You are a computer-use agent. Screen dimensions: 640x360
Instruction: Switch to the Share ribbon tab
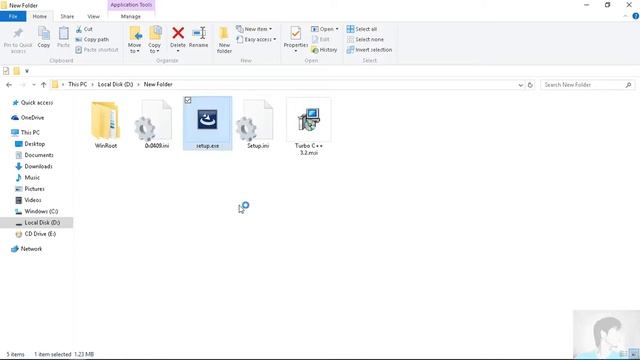point(67,16)
